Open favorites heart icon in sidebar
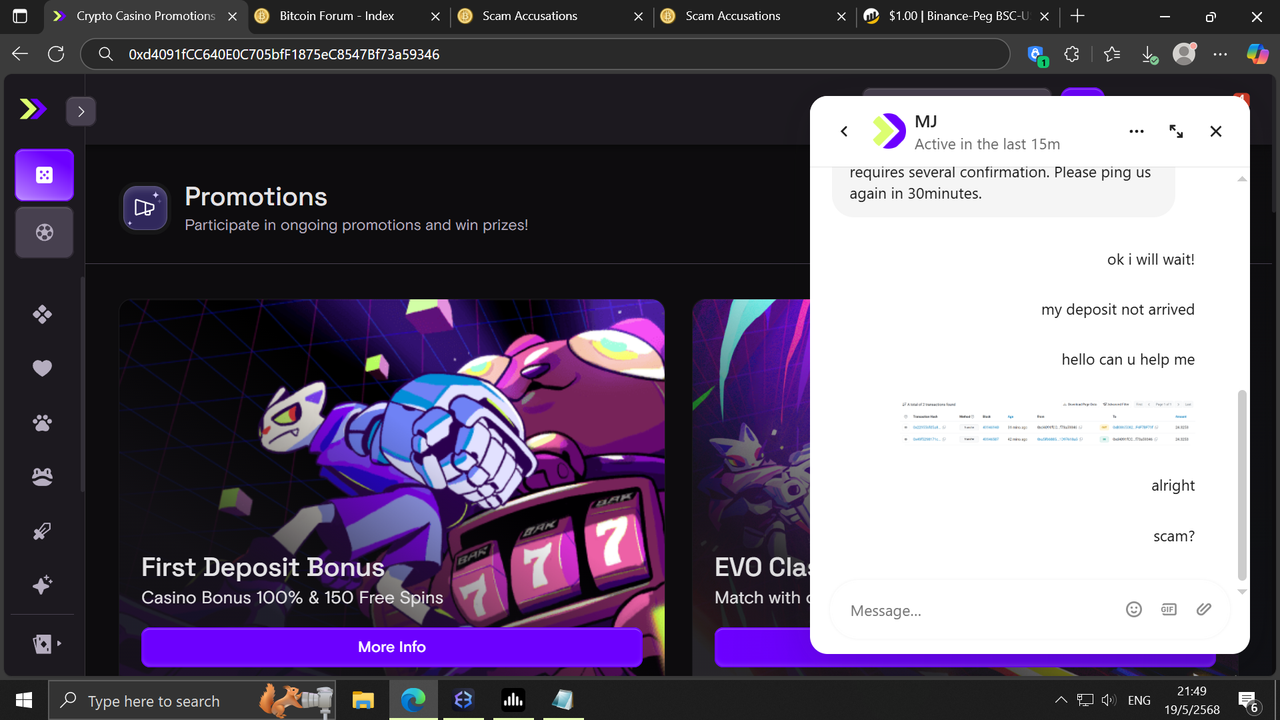 [42, 368]
